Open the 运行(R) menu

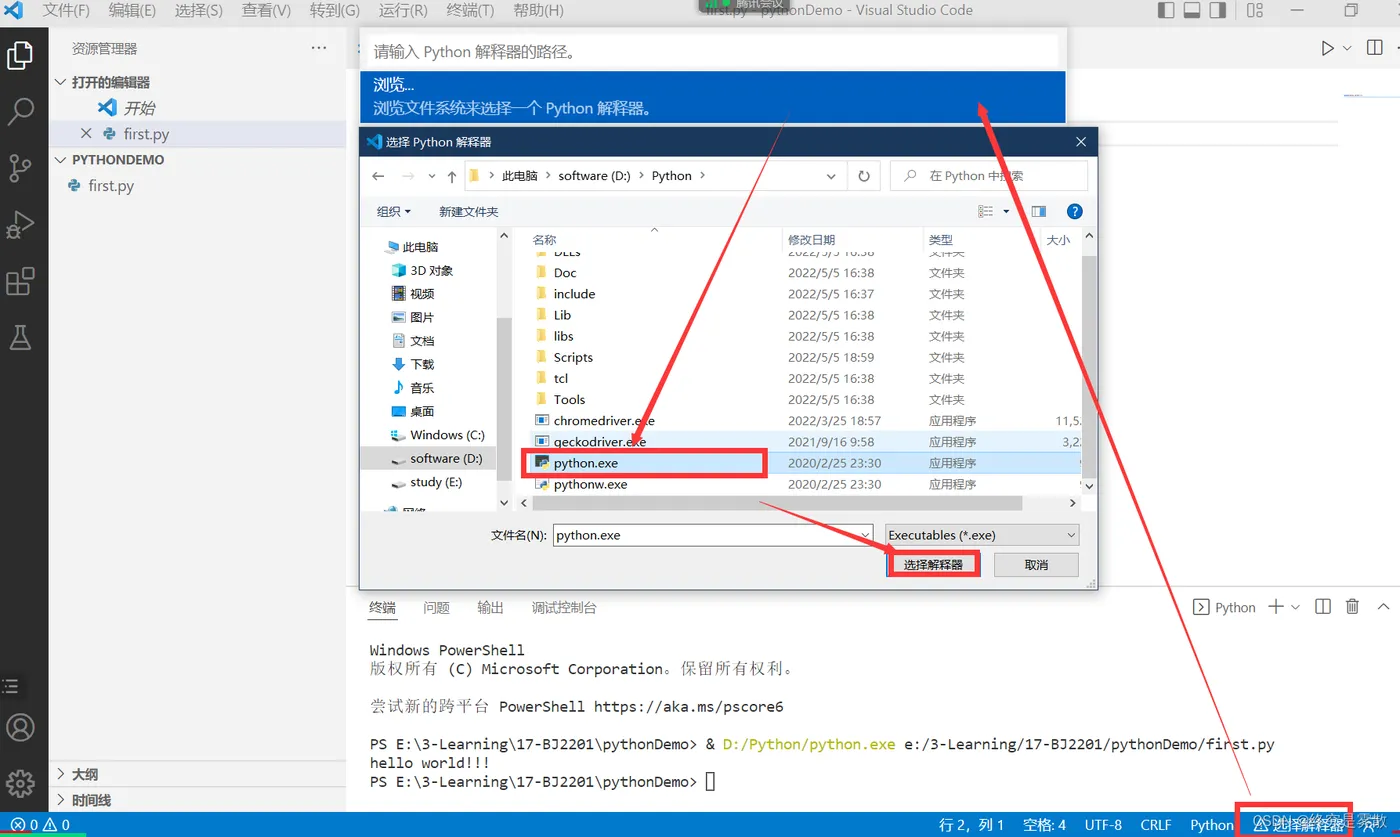click(x=403, y=11)
